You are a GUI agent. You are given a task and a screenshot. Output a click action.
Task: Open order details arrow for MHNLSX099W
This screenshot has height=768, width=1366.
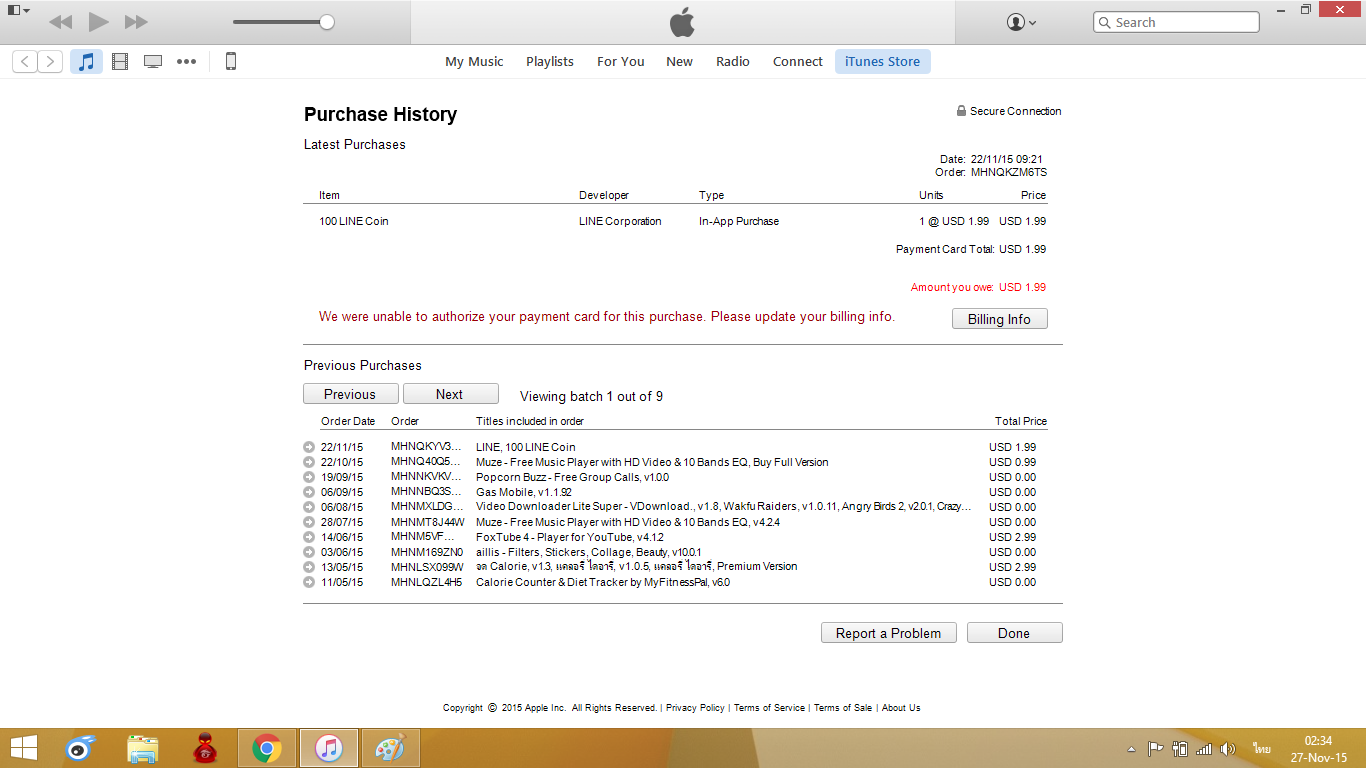click(309, 567)
